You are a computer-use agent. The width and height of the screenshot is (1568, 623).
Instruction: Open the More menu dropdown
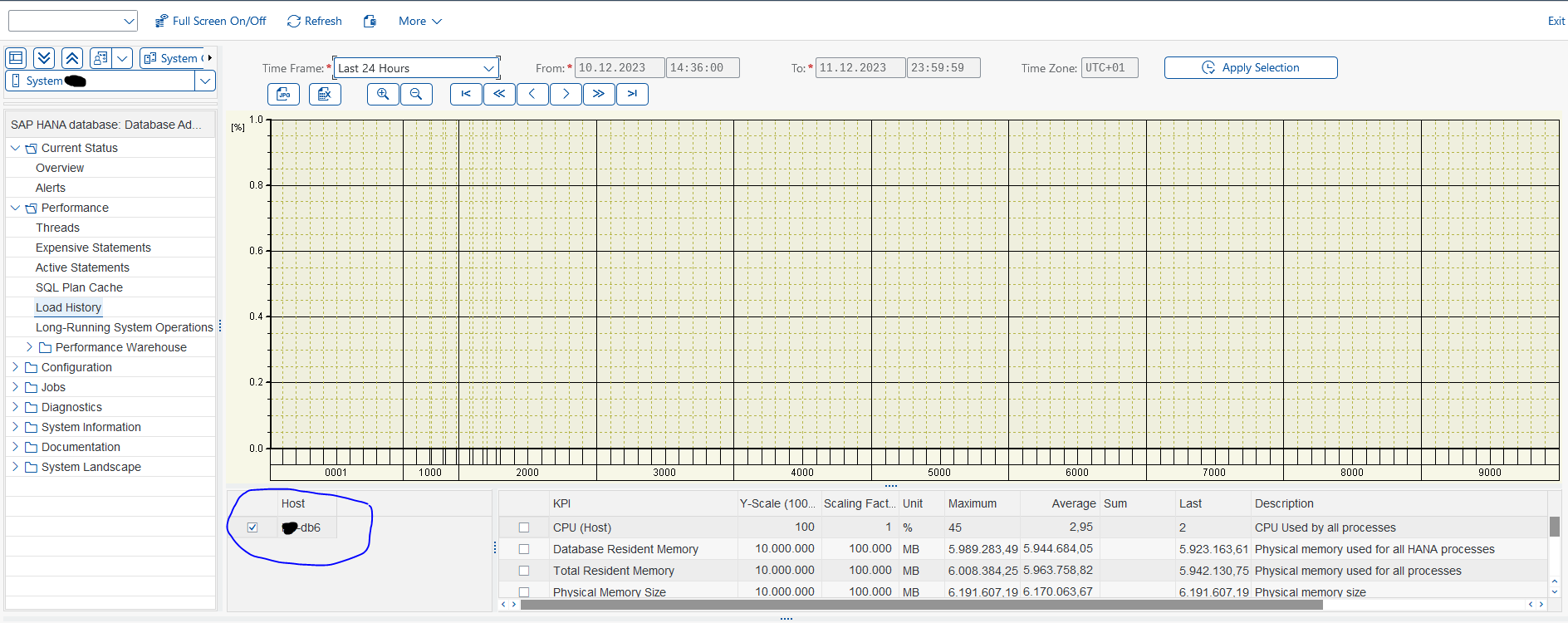420,21
